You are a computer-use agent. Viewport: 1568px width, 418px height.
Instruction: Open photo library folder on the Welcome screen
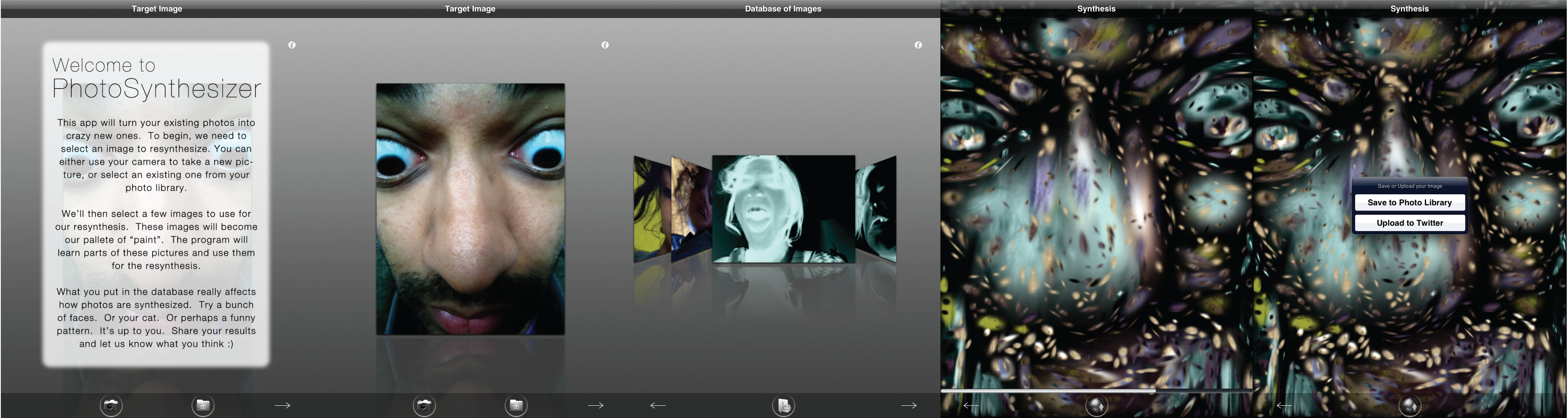(x=203, y=405)
